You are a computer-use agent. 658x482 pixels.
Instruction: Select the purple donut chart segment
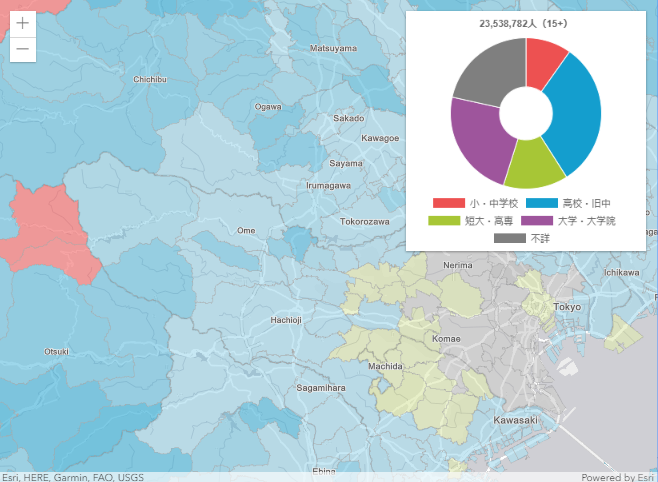(x=479, y=138)
